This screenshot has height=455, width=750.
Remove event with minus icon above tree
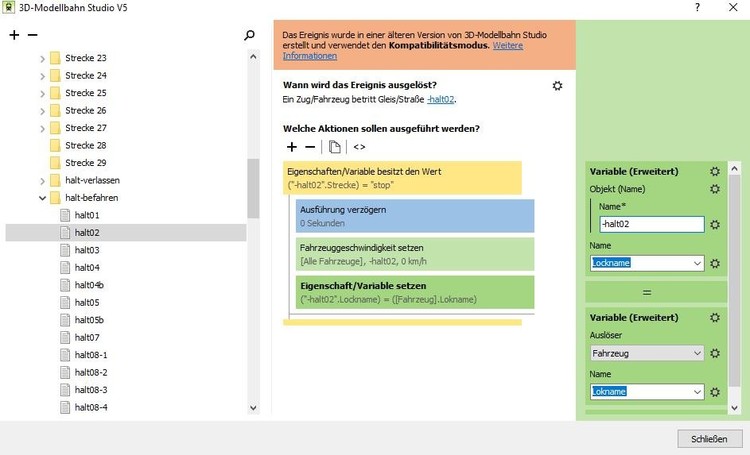32,35
